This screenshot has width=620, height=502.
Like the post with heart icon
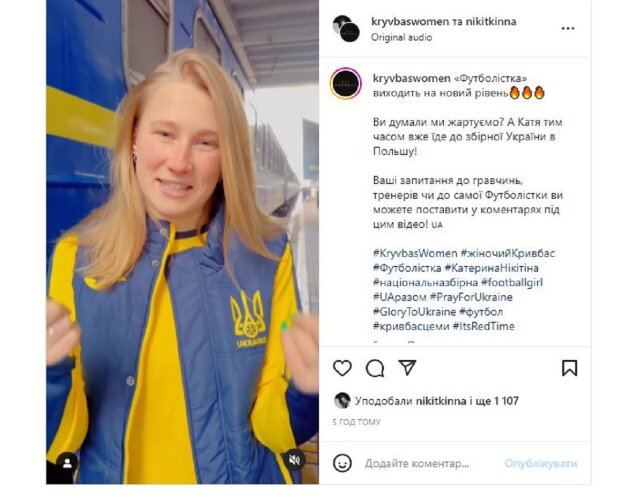click(342, 368)
